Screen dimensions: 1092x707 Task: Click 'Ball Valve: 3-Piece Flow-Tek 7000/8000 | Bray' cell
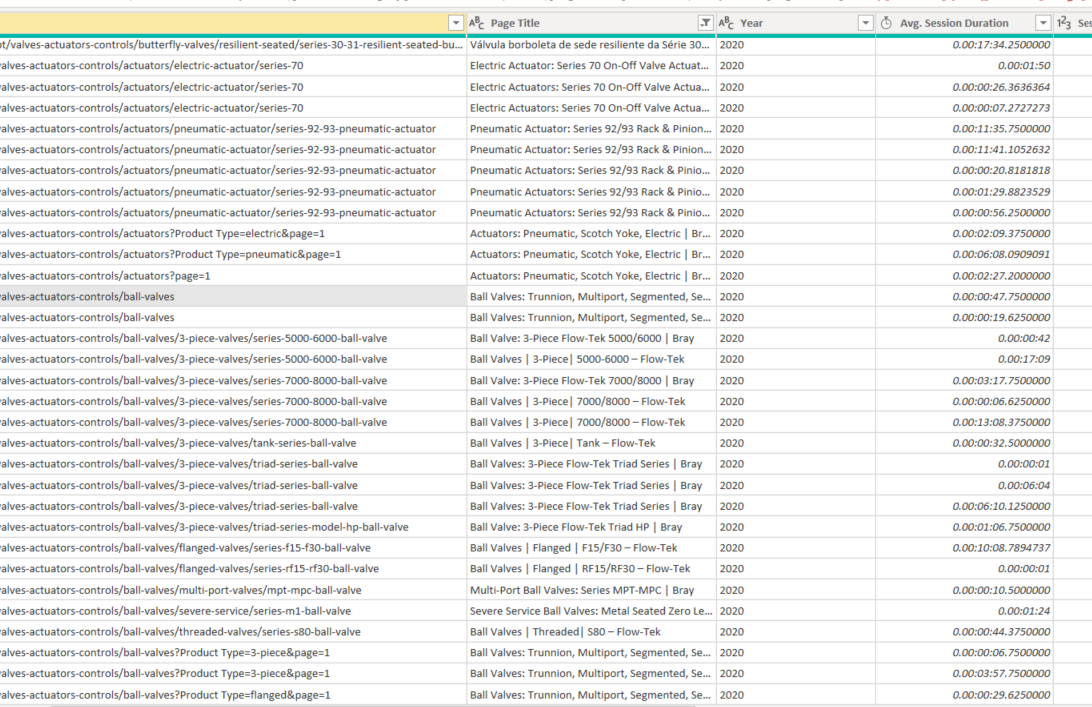[x=591, y=380]
